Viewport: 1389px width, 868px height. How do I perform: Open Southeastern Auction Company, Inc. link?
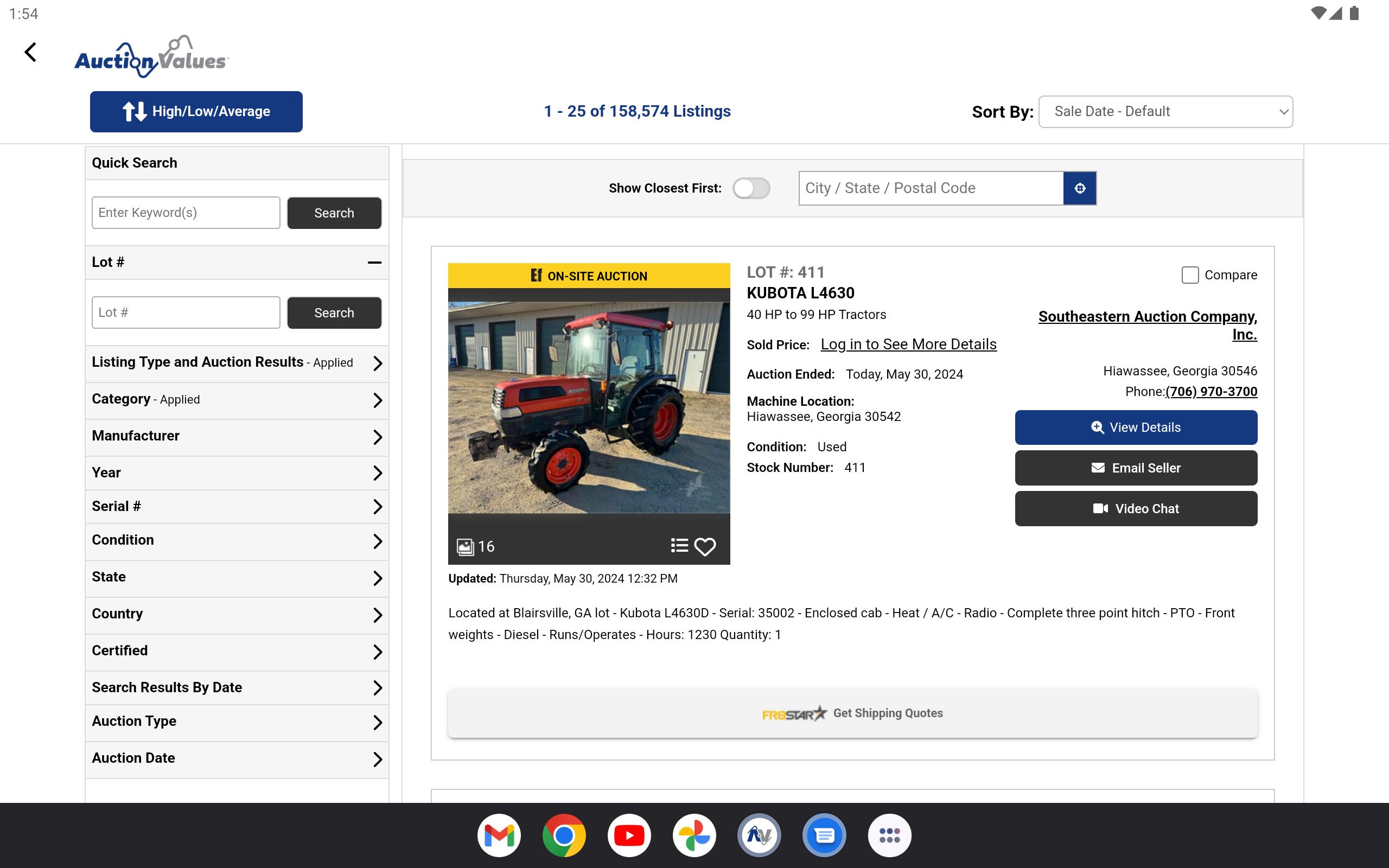pos(1148,325)
